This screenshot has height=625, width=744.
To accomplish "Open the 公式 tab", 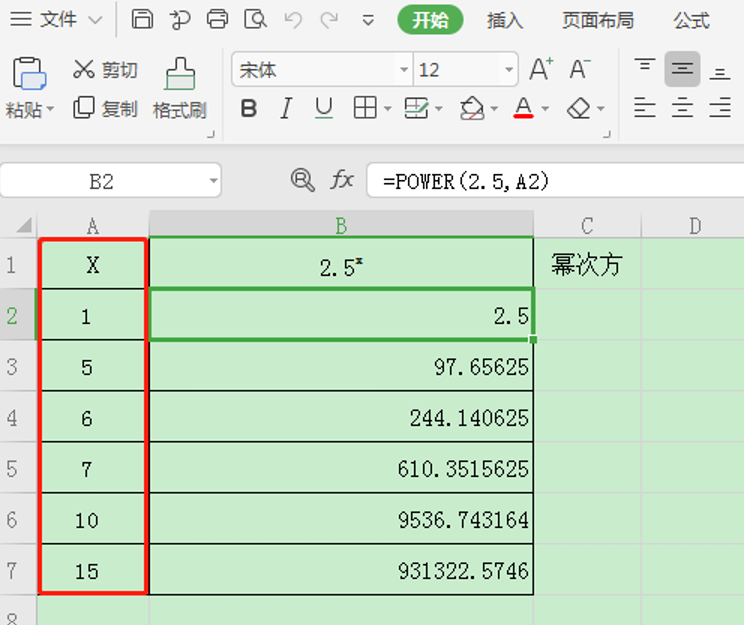I will (691, 20).
